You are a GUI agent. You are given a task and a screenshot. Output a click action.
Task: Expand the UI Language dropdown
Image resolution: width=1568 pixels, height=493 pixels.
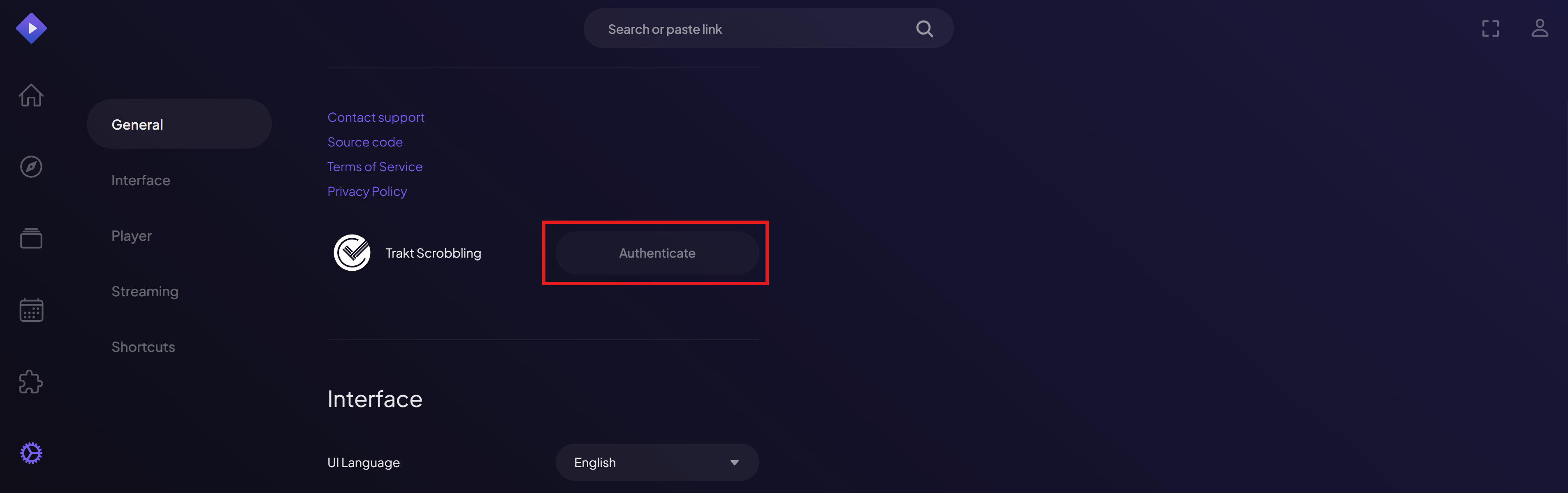[657, 462]
